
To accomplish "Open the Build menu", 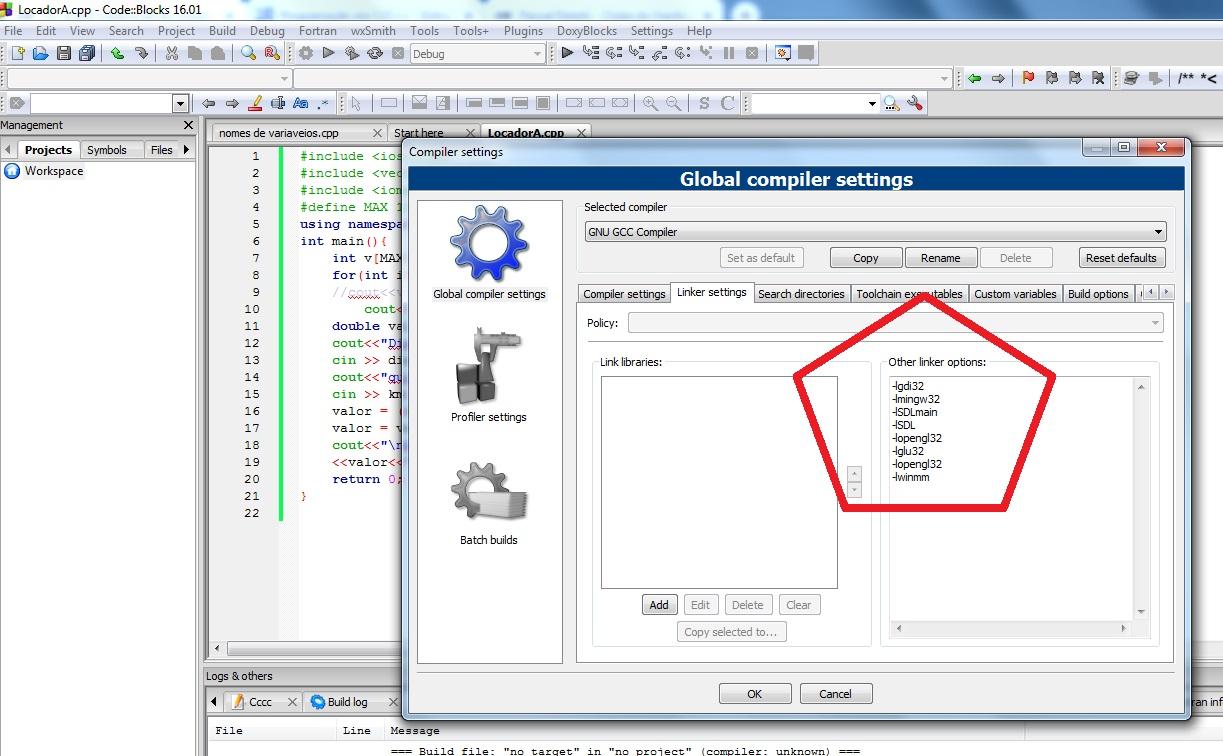I will coord(222,31).
